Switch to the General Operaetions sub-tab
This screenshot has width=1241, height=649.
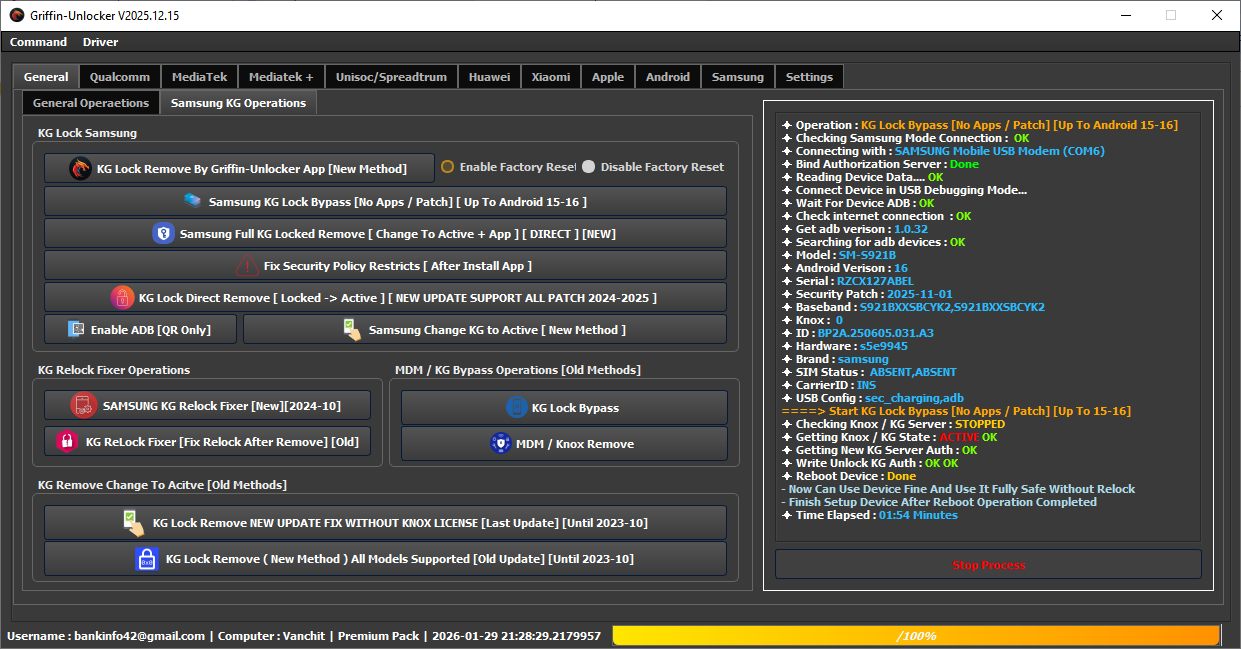(x=91, y=103)
